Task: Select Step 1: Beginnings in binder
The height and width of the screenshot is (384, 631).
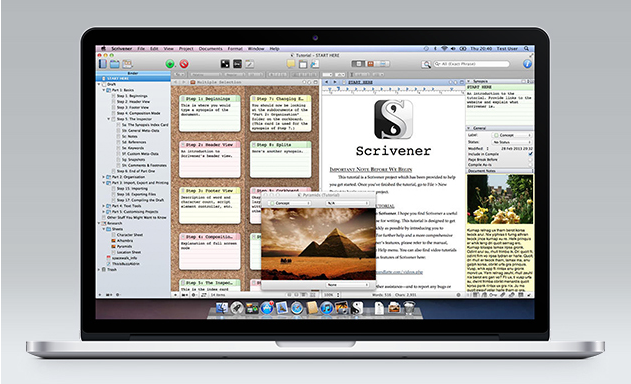Action: [x=132, y=96]
